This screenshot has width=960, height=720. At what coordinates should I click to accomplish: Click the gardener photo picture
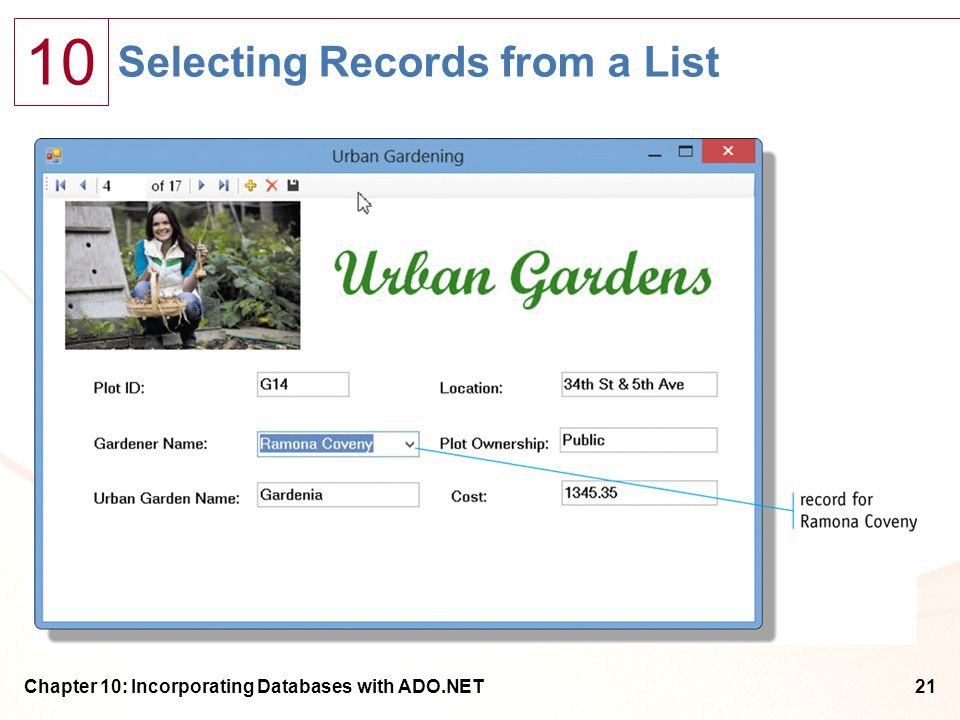click(x=182, y=276)
